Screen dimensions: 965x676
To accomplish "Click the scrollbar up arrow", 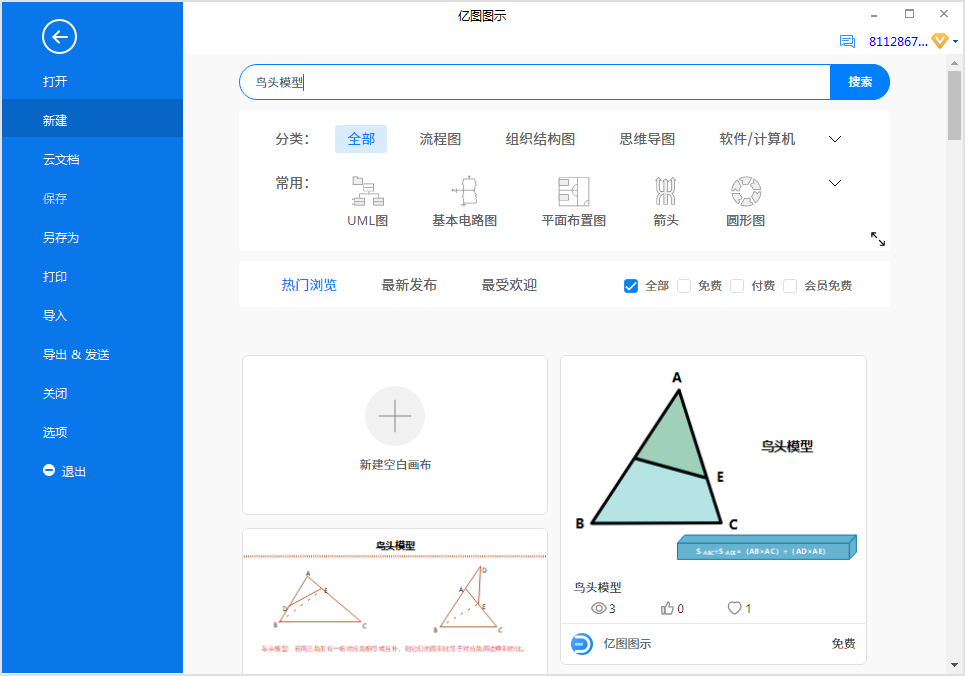I will pyautogui.click(x=955, y=63).
